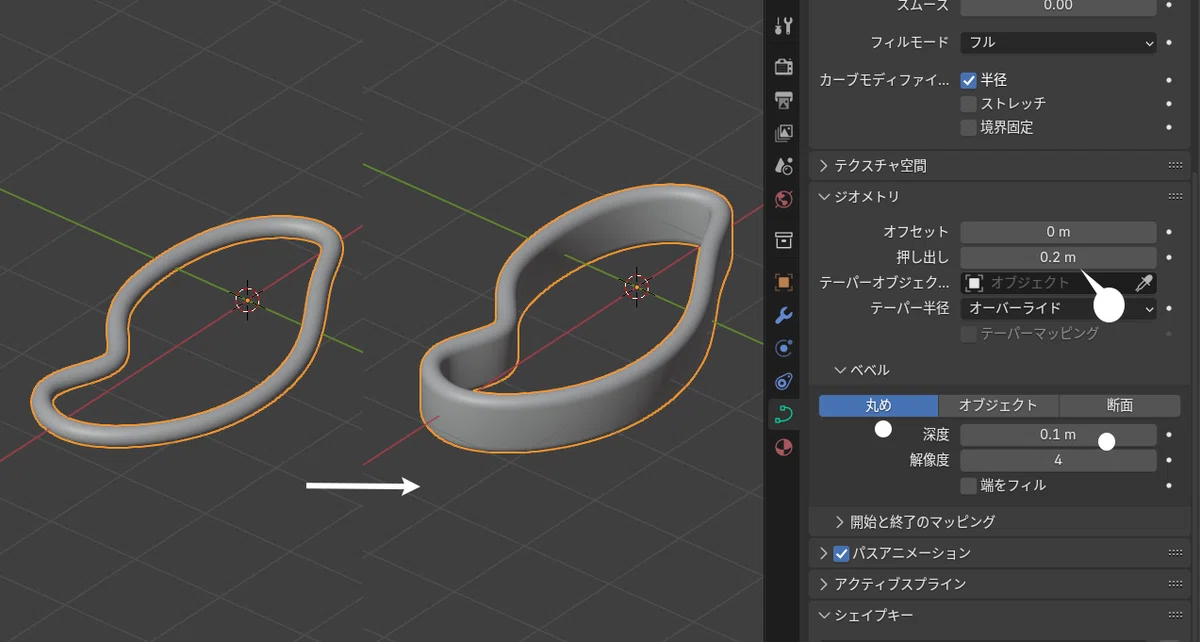The image size is (1200, 642).
Task: Click the 解像度 value field 4
Action: [x=1058, y=460]
